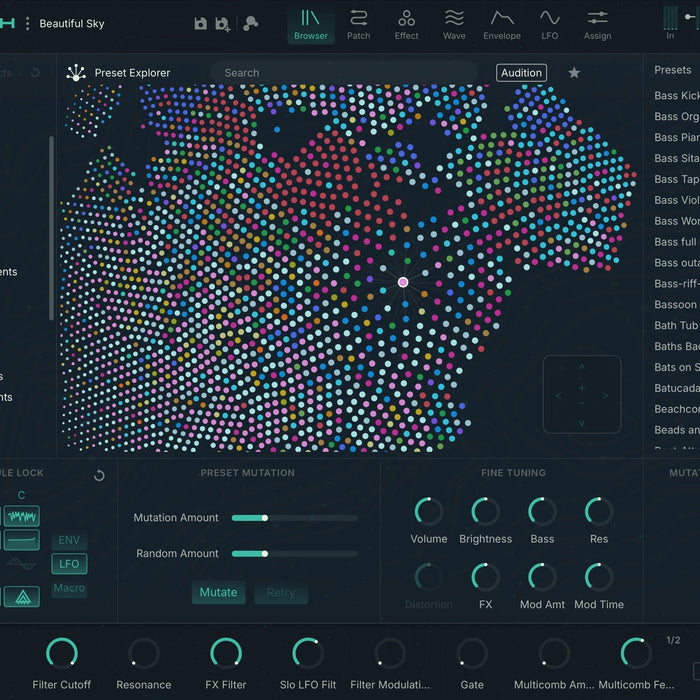Click the up arrow on the navigation pad
Image resolution: width=700 pixels, height=700 pixels.
582,367
